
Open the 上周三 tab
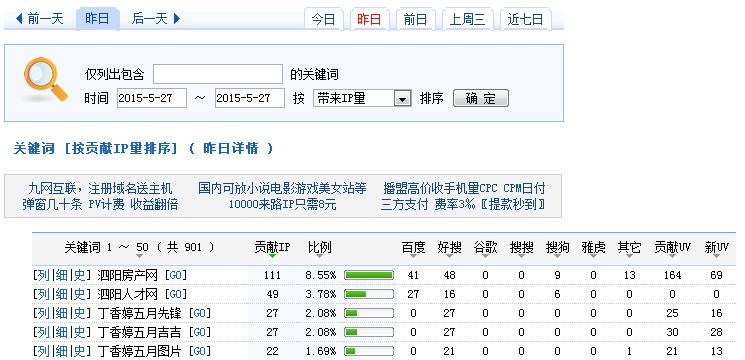[467, 19]
